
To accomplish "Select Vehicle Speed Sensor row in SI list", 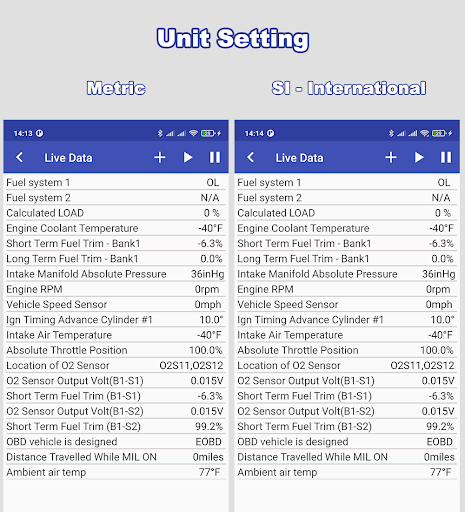I will click(347, 304).
